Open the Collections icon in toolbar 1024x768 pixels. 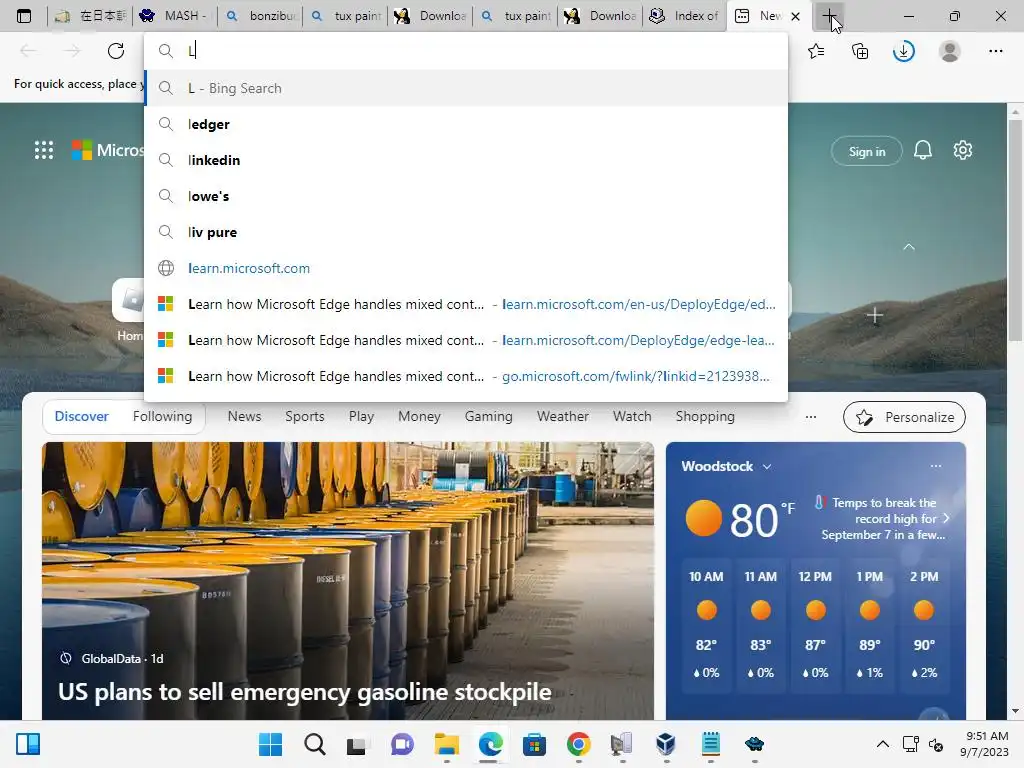pos(860,51)
